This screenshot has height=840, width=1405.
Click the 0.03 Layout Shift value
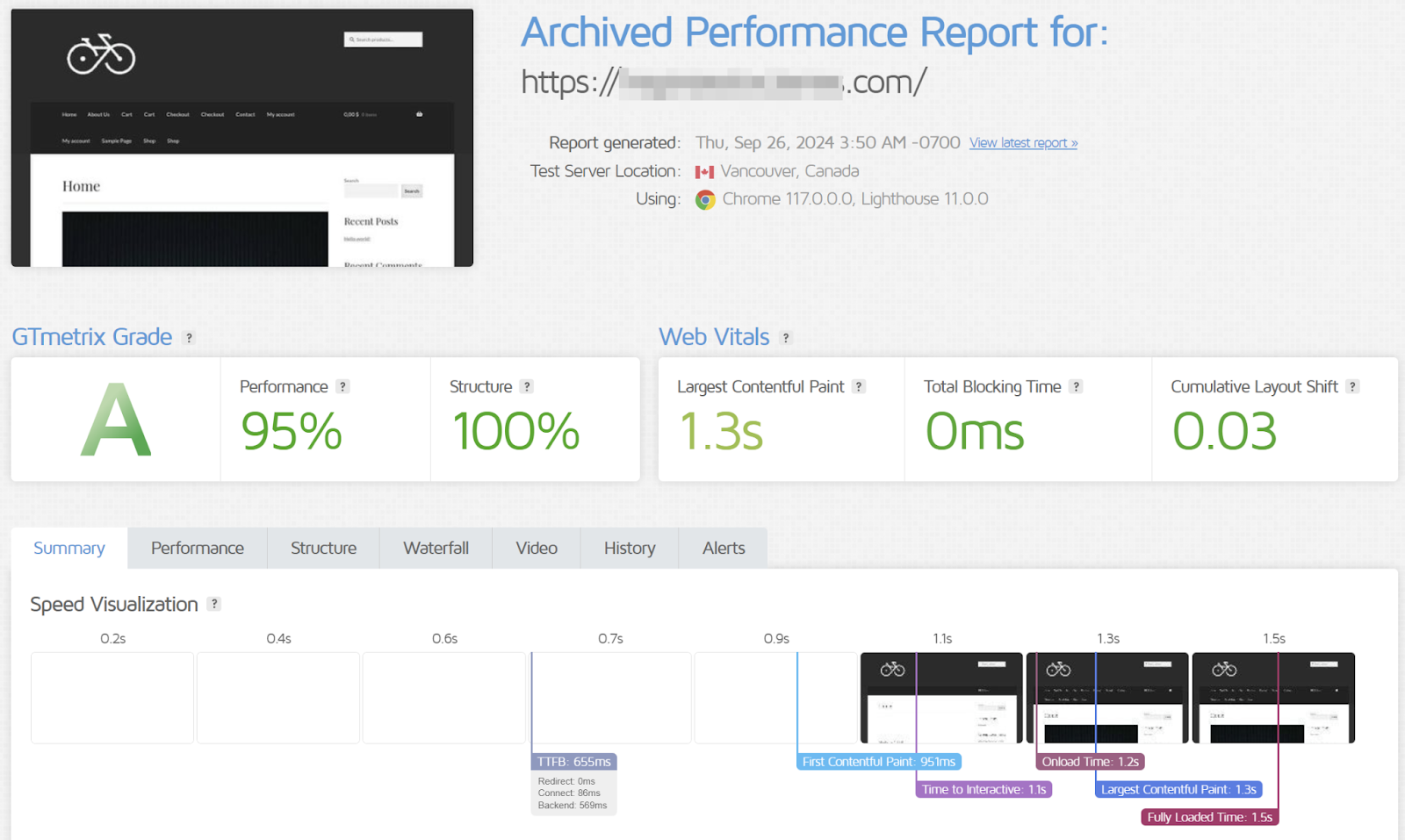pyautogui.click(x=1224, y=432)
